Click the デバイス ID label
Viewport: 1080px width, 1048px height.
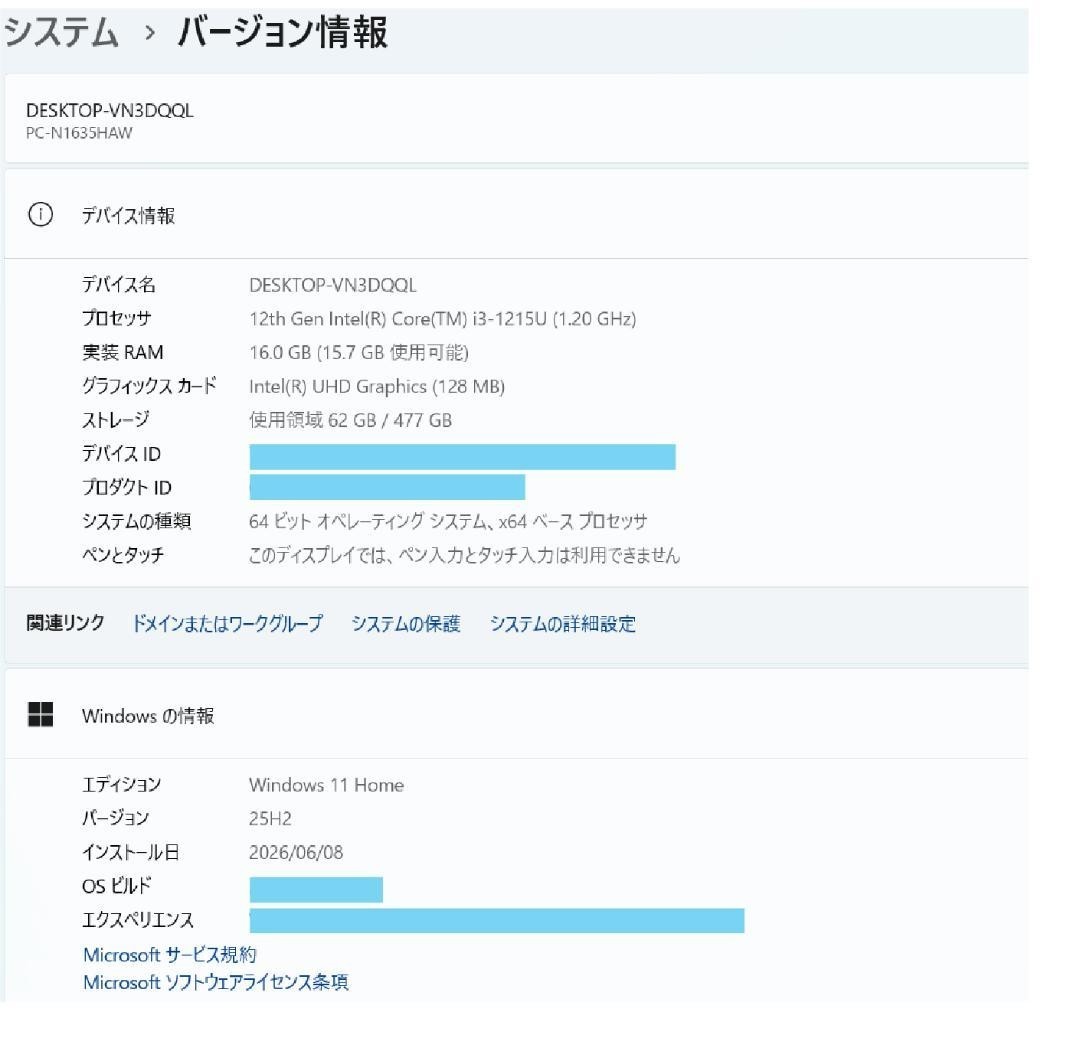click(121, 454)
